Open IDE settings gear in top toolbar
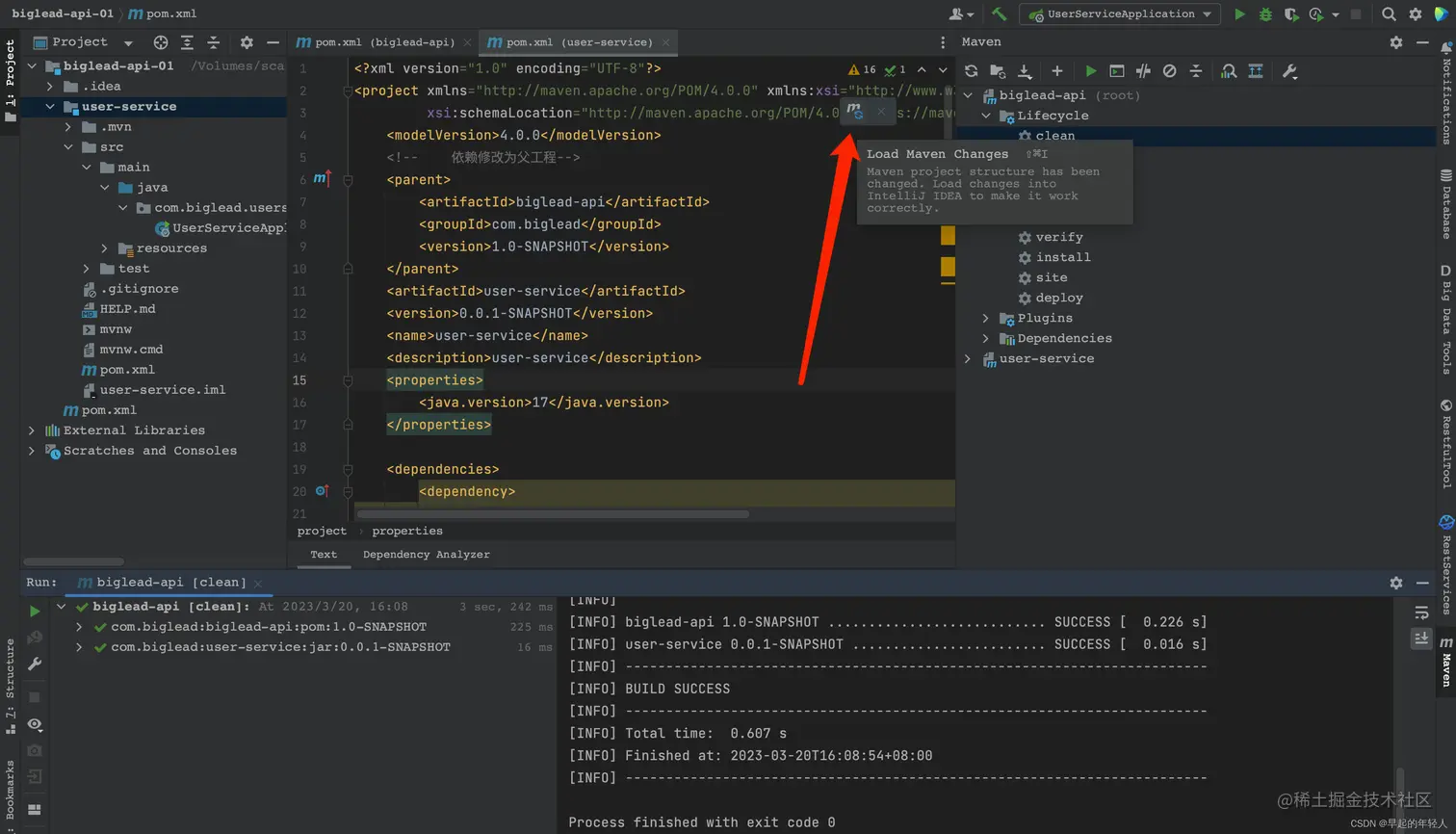This screenshot has height=834, width=1456. (x=1415, y=14)
